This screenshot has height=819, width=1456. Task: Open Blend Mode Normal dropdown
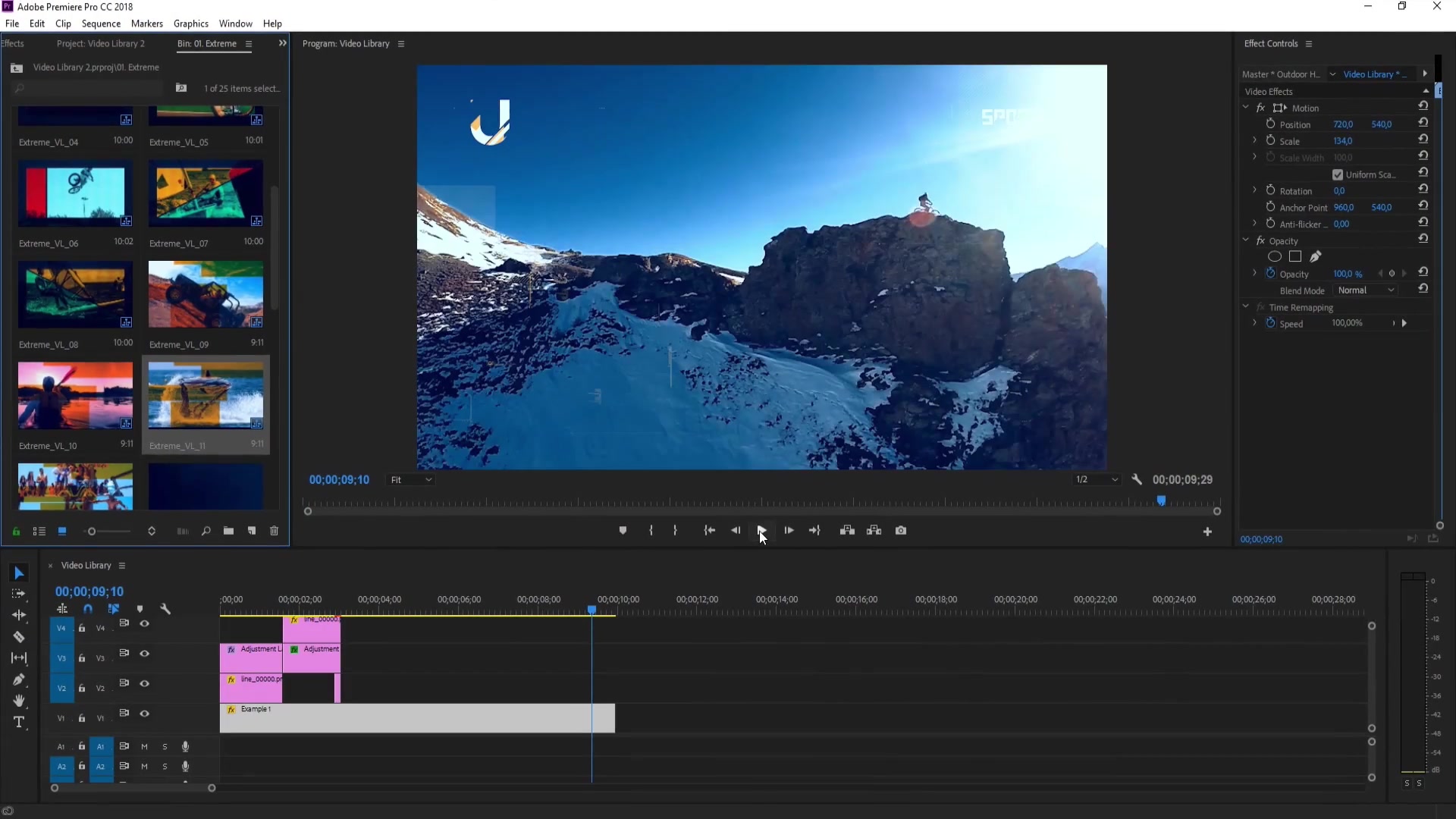click(1366, 290)
